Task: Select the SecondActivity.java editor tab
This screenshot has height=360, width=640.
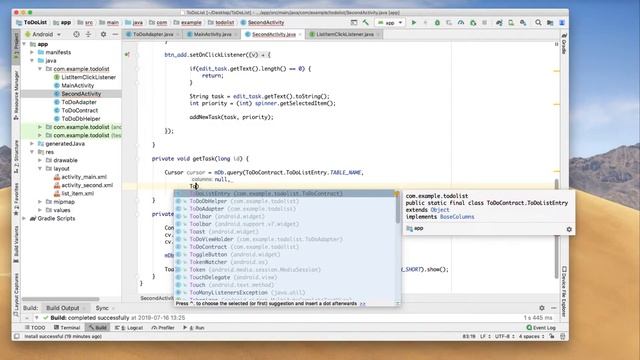Action: click(x=273, y=34)
